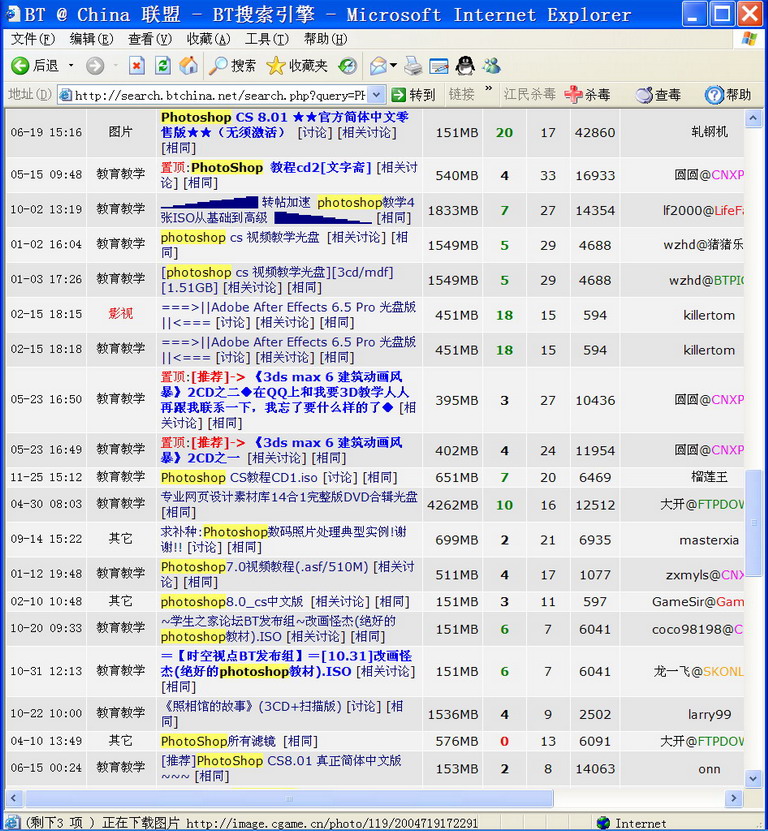Open the Back button history dropdown arrow

[71, 66]
